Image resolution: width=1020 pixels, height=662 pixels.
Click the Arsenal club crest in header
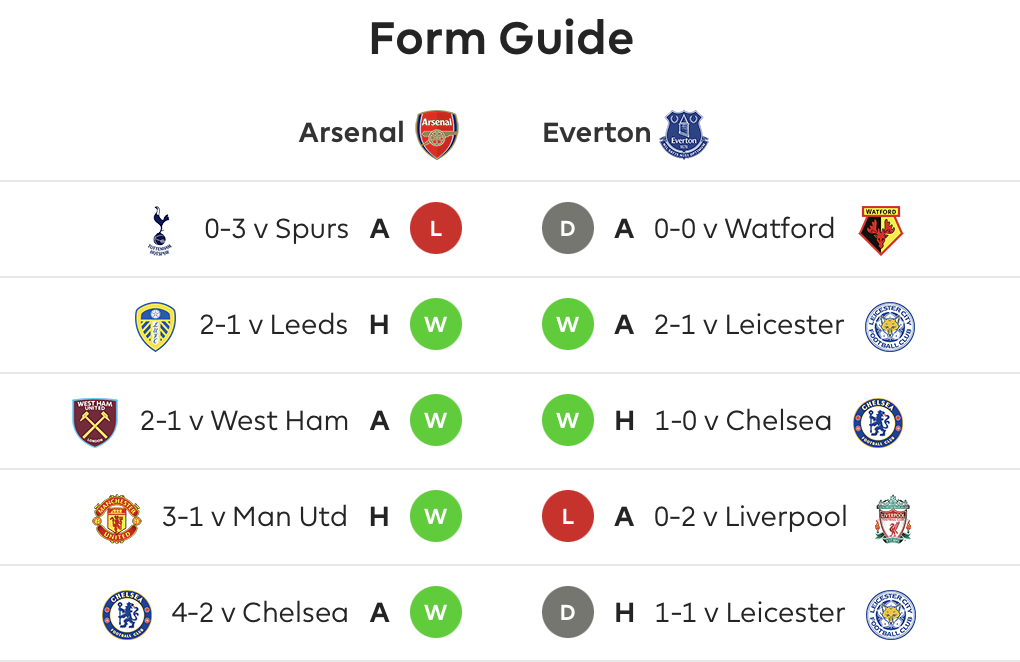(437, 135)
